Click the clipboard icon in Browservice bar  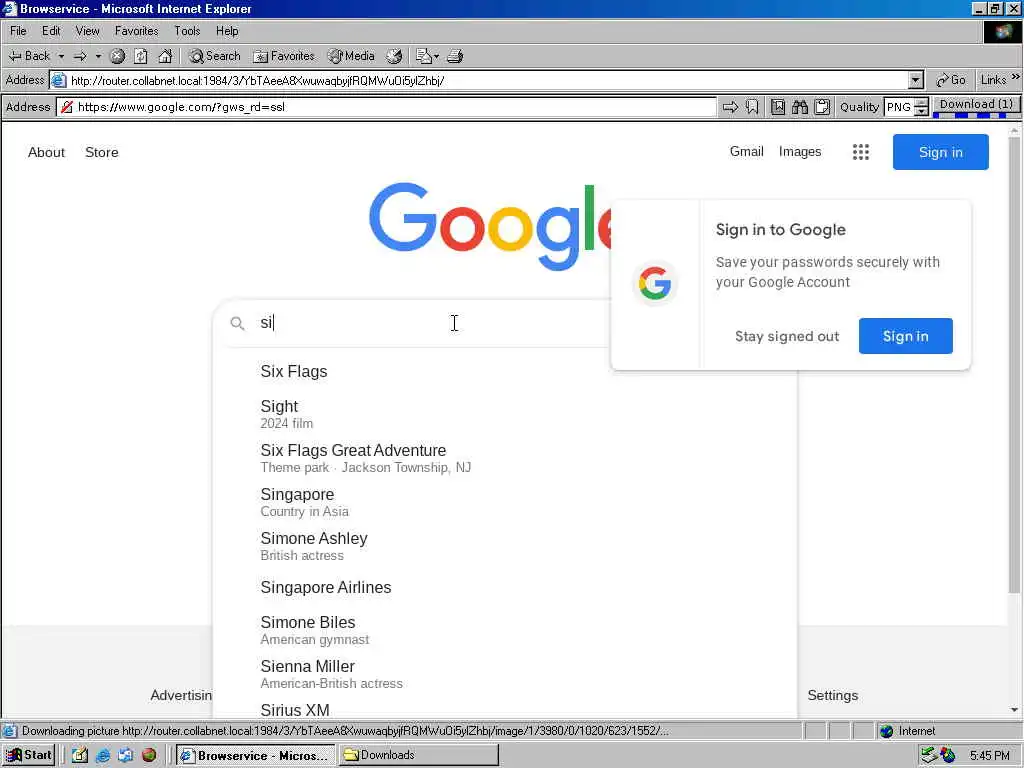(x=822, y=107)
